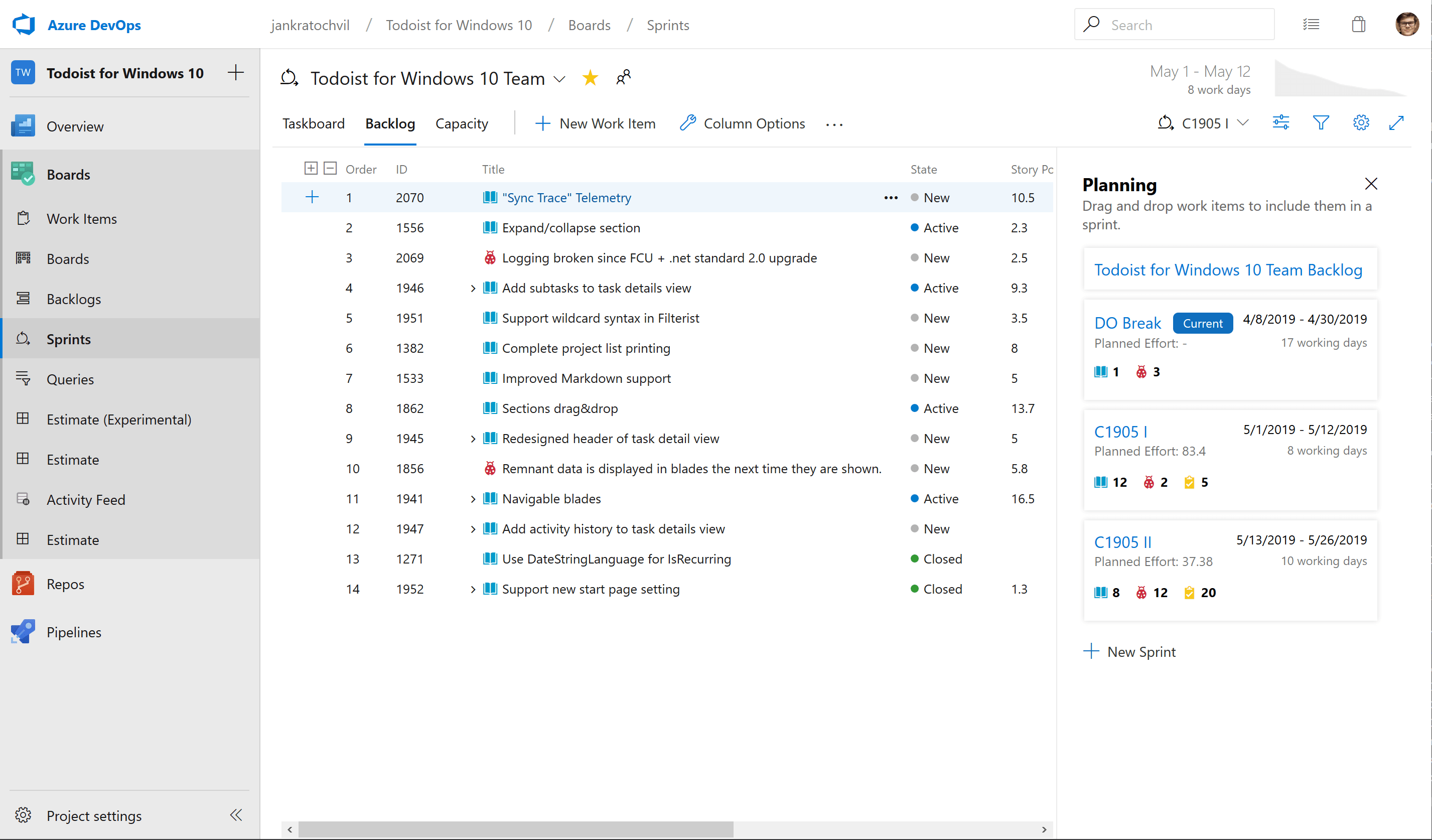1432x840 pixels.
Task: Switch to the Capacity tab
Action: coord(462,123)
